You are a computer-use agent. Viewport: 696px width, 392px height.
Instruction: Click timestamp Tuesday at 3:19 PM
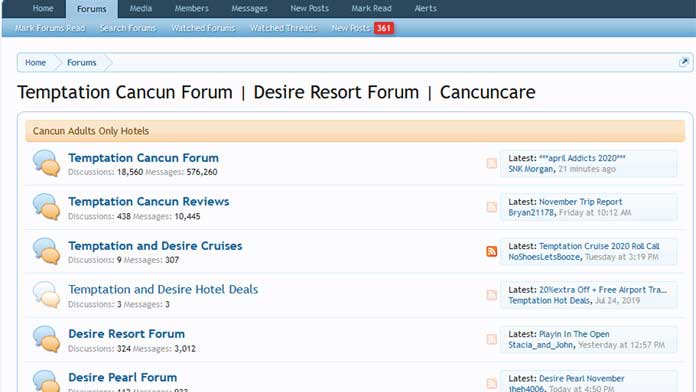pos(622,257)
